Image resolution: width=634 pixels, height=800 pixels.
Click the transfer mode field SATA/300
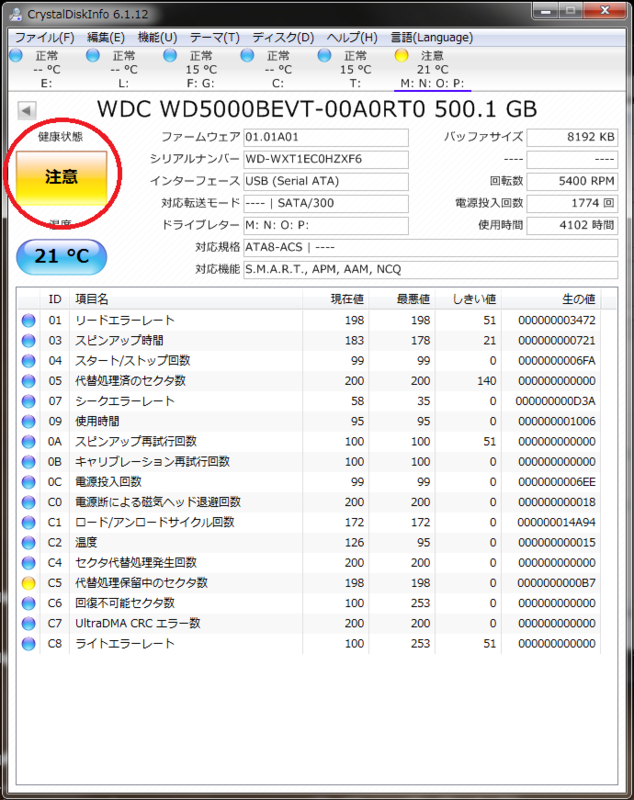tap(326, 203)
